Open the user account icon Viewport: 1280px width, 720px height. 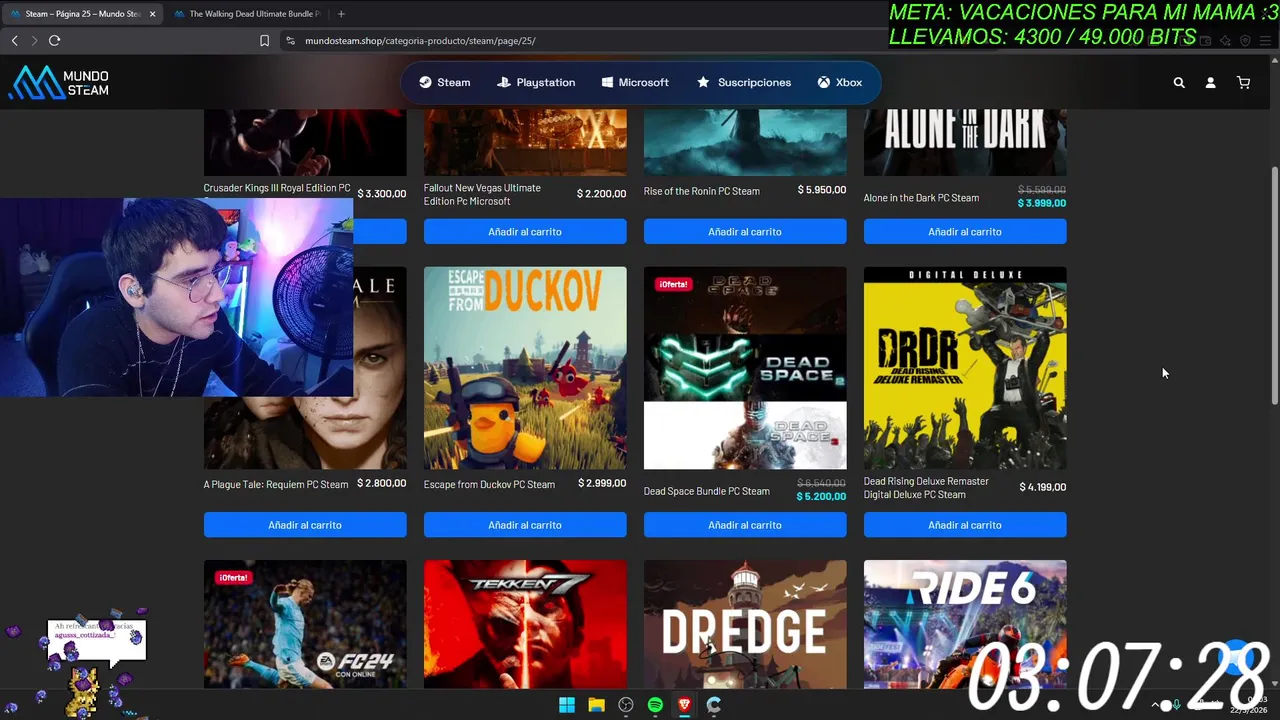1210,83
